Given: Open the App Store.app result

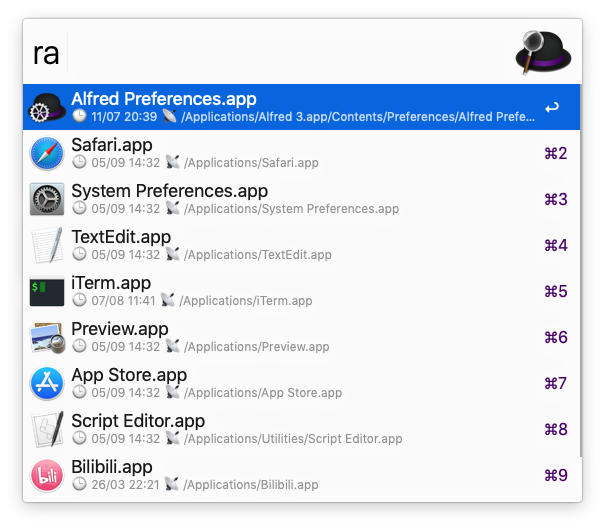Looking at the screenshot, I should pos(301,383).
